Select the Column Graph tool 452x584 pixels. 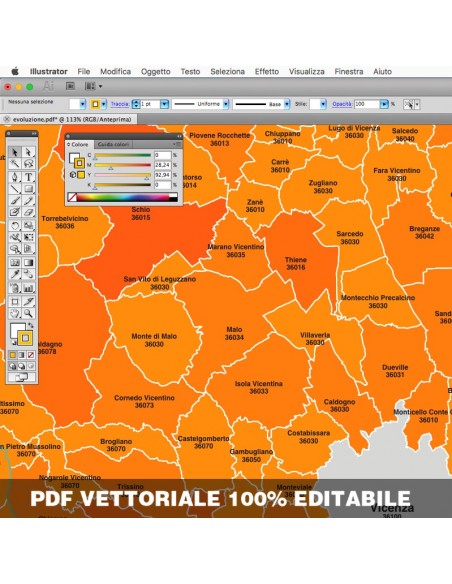coord(29,288)
